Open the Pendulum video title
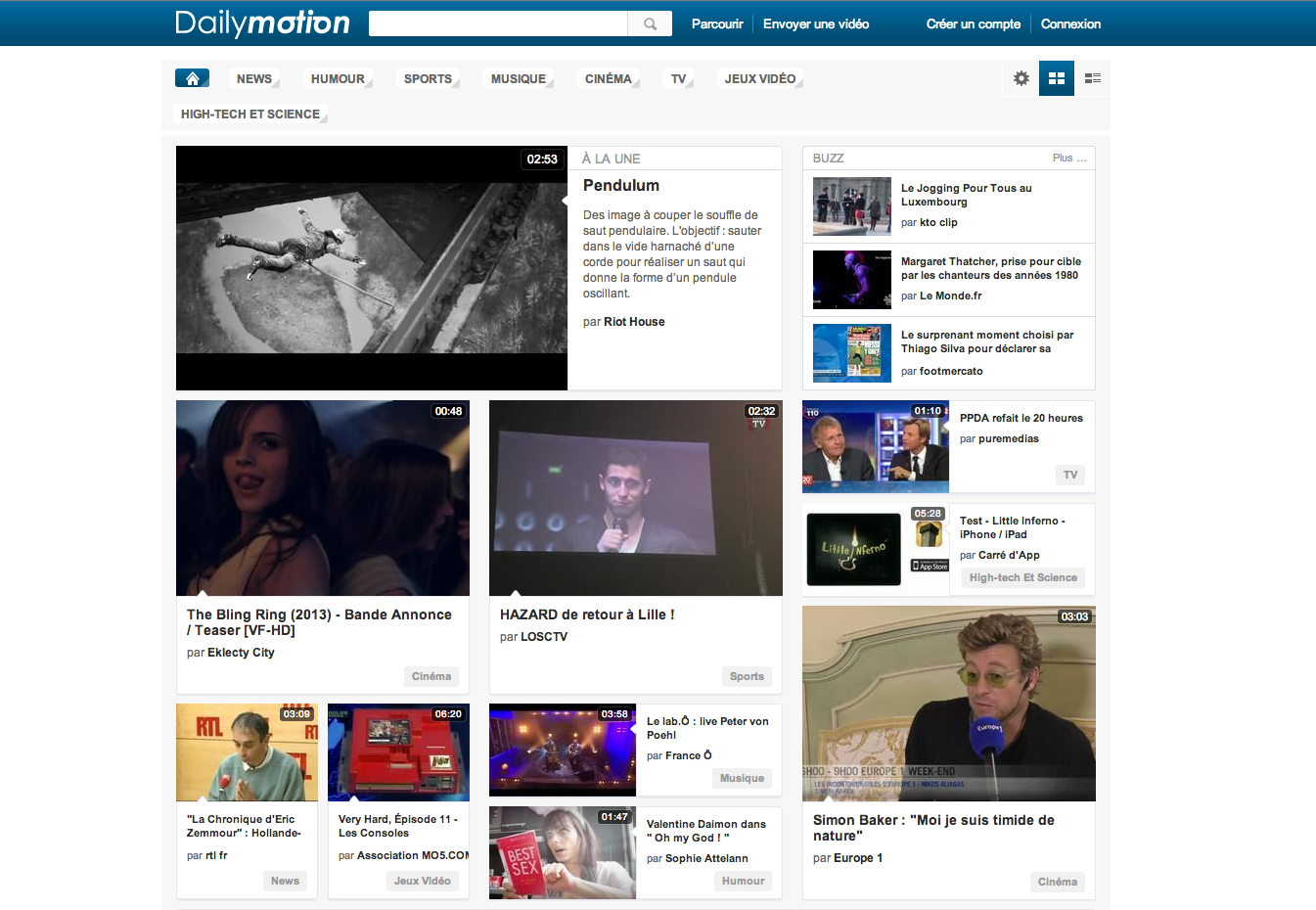The image size is (1316, 910). [621, 185]
